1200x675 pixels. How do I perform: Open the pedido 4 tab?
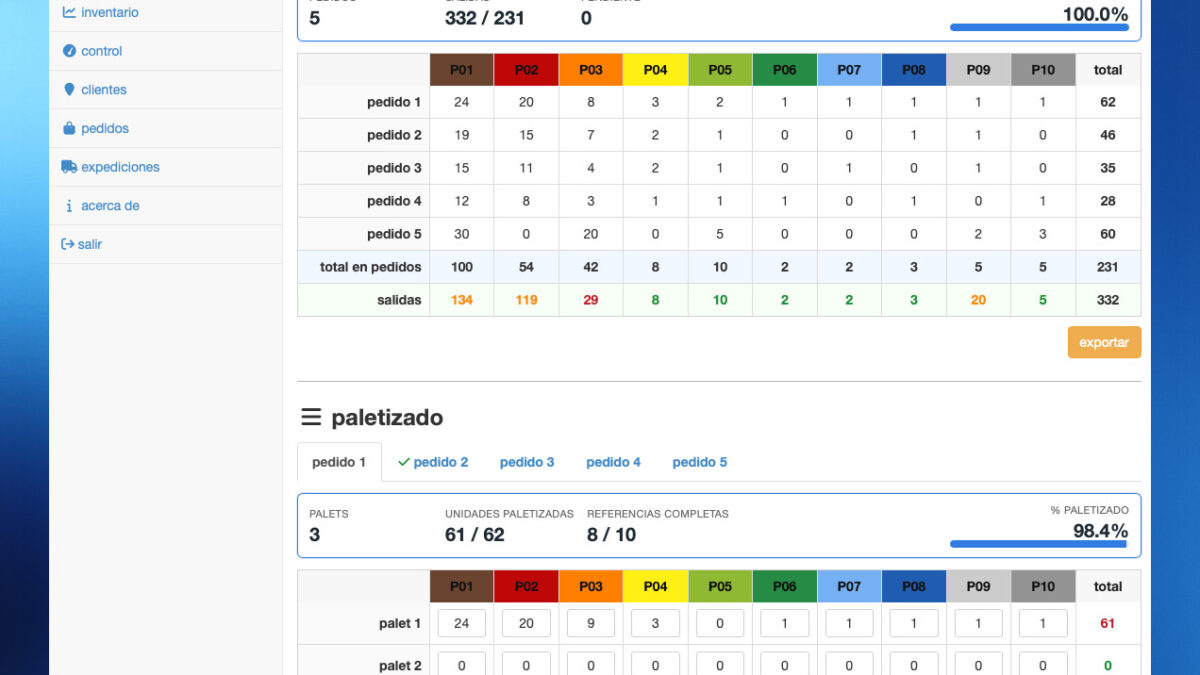(613, 462)
